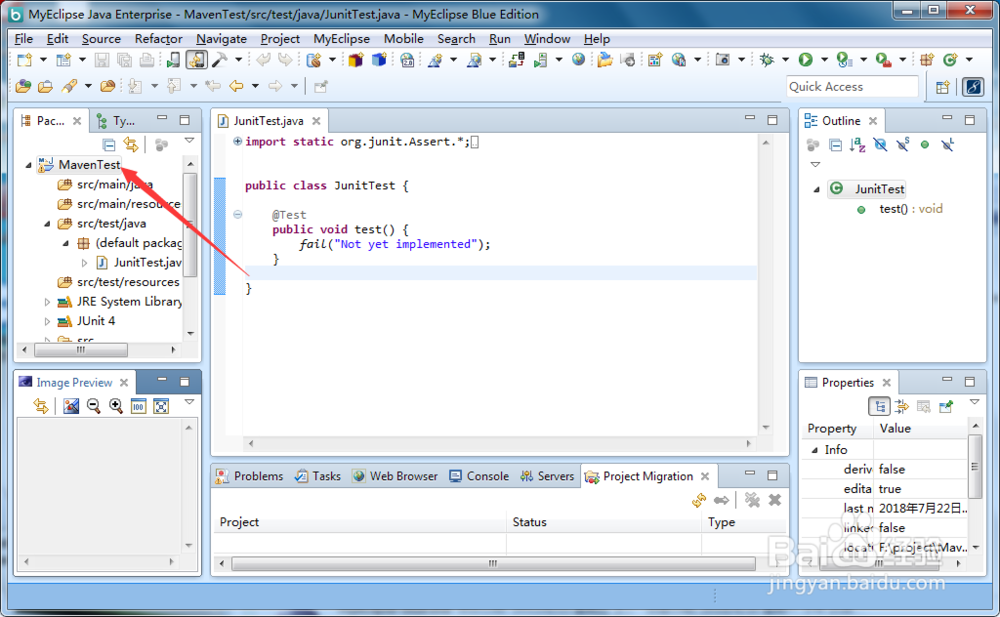Click the pin icon next to navigation arrows

[x=321, y=86]
